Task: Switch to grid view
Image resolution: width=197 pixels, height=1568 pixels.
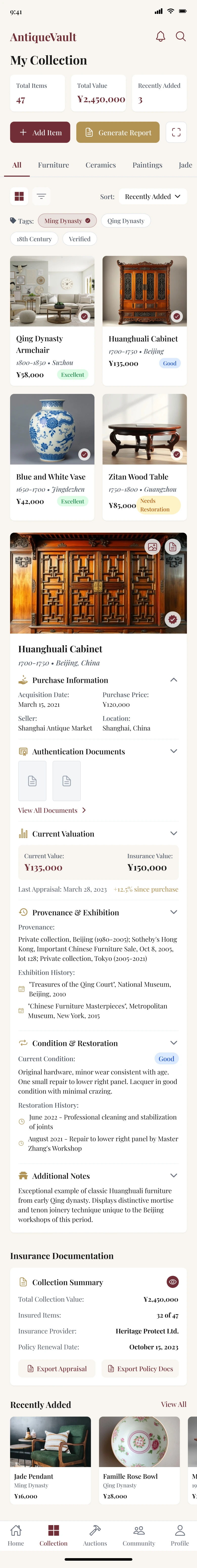Action: tap(19, 196)
